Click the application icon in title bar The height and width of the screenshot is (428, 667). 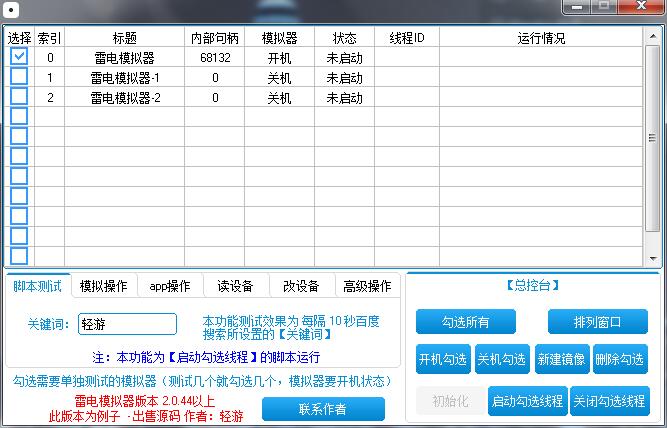(11, 9)
